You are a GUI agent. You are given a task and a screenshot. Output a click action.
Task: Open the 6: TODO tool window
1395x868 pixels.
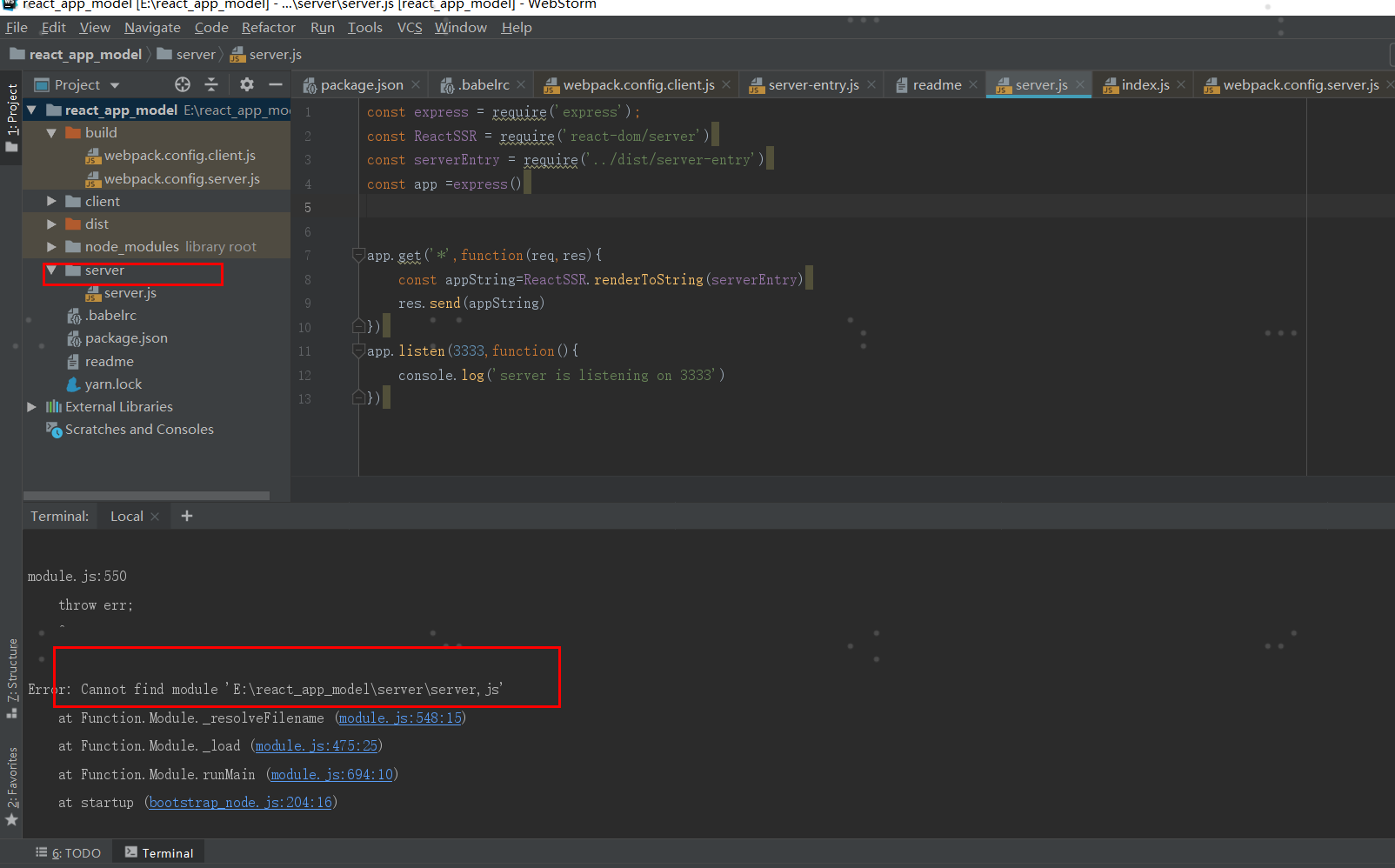pos(69,853)
